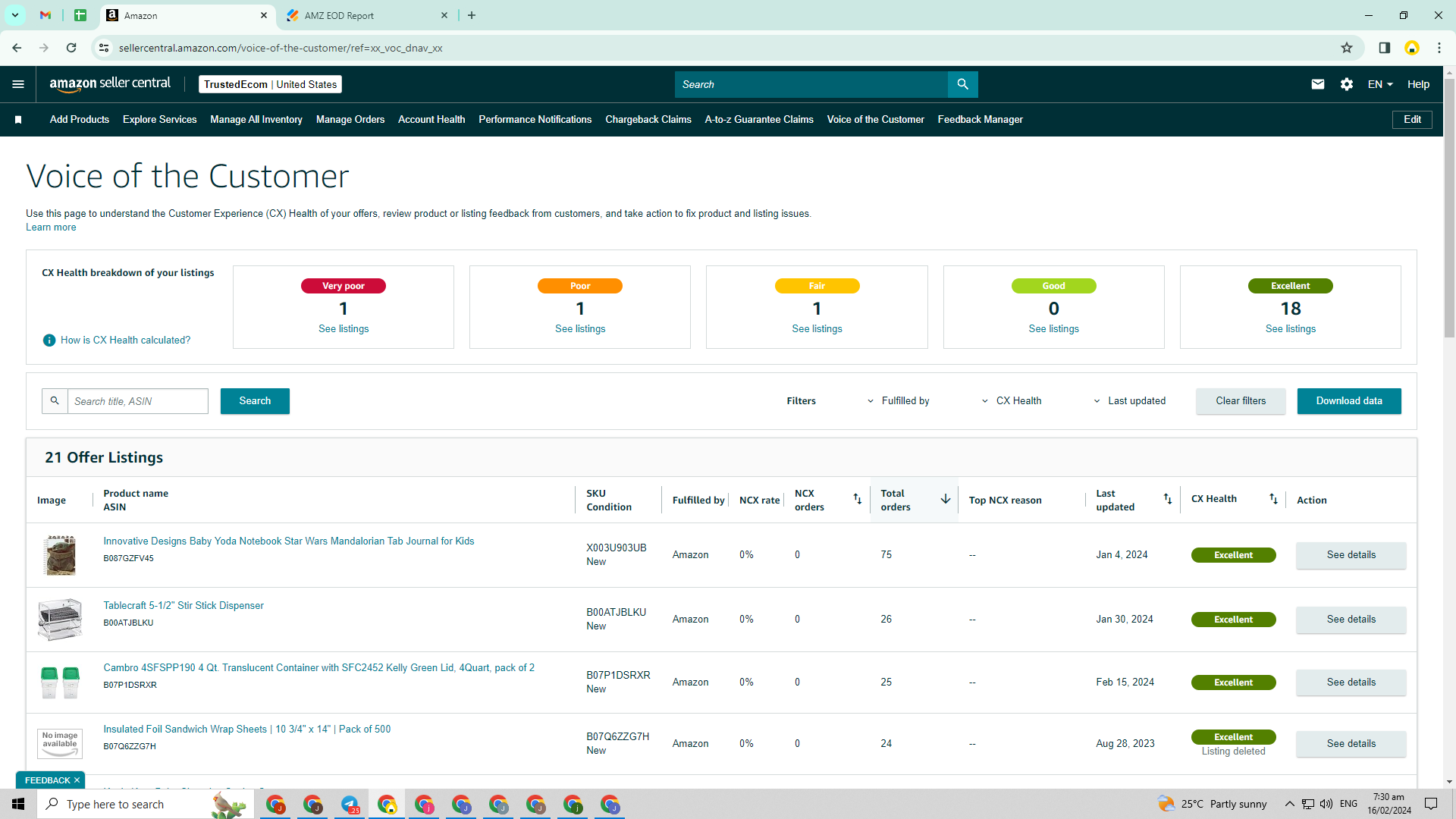Open the Seller Central hamburger menu
Image resolution: width=1456 pixels, height=819 pixels.
18,84
